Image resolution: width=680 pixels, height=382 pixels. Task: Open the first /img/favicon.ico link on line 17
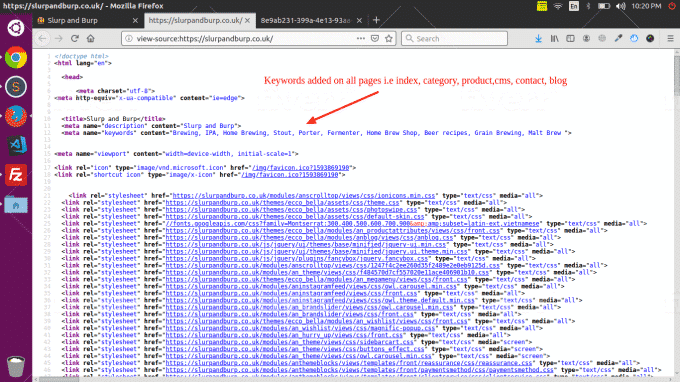[x=301, y=168]
